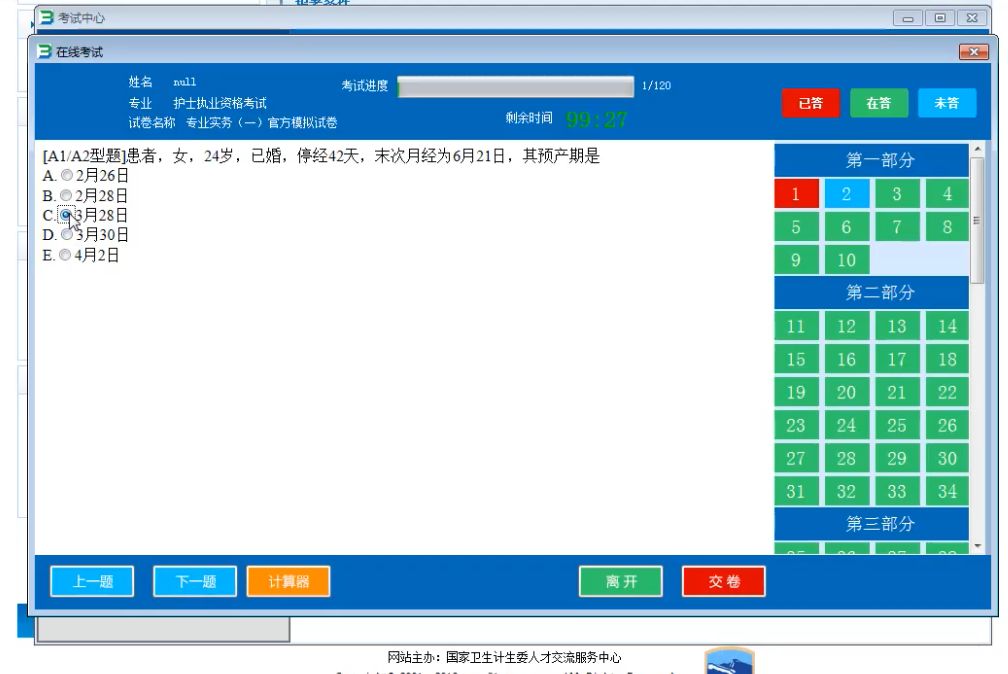Jump to question 17
Viewport: 1008px width, 674px height.
(x=897, y=359)
